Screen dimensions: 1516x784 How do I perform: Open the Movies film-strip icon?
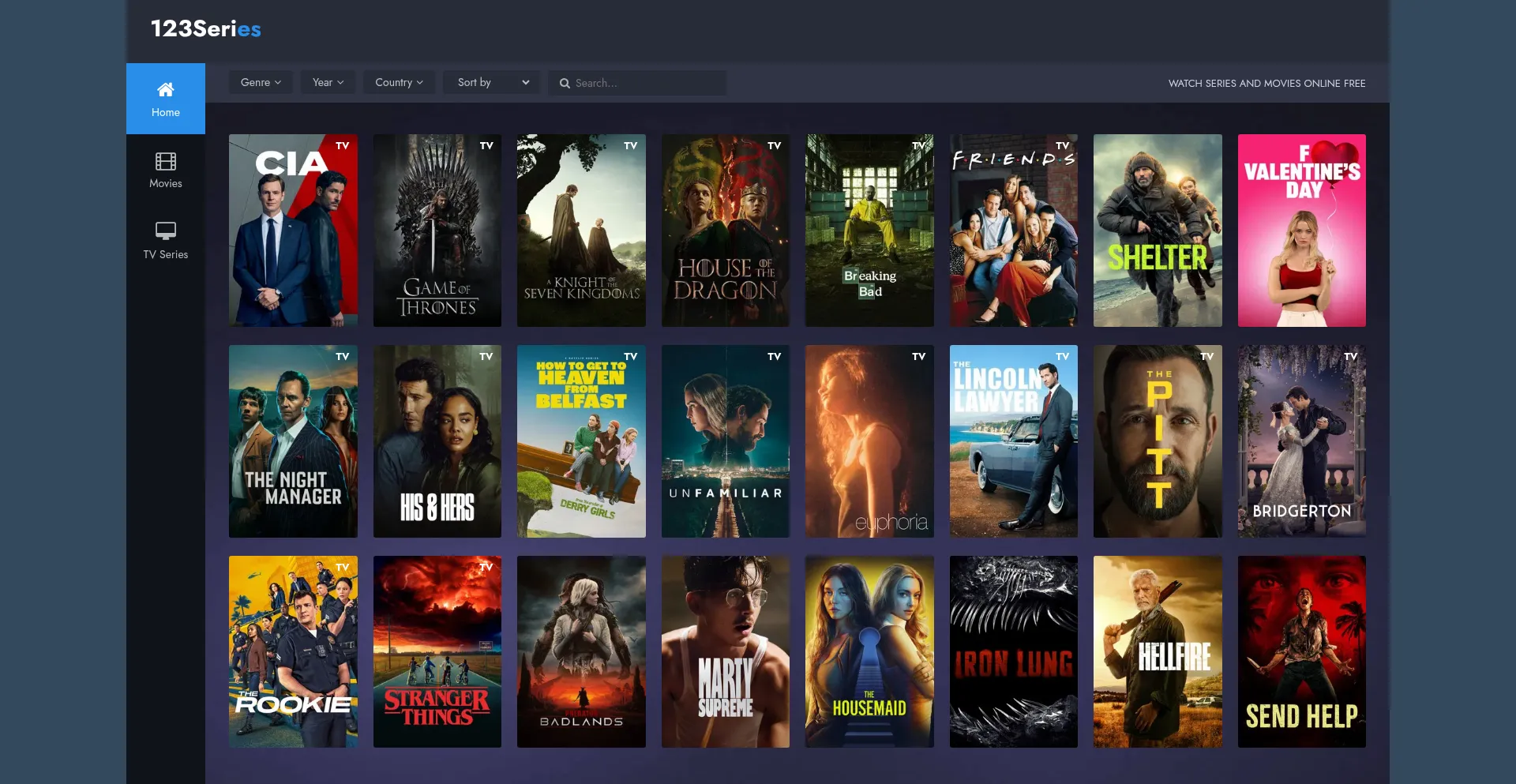(x=166, y=162)
